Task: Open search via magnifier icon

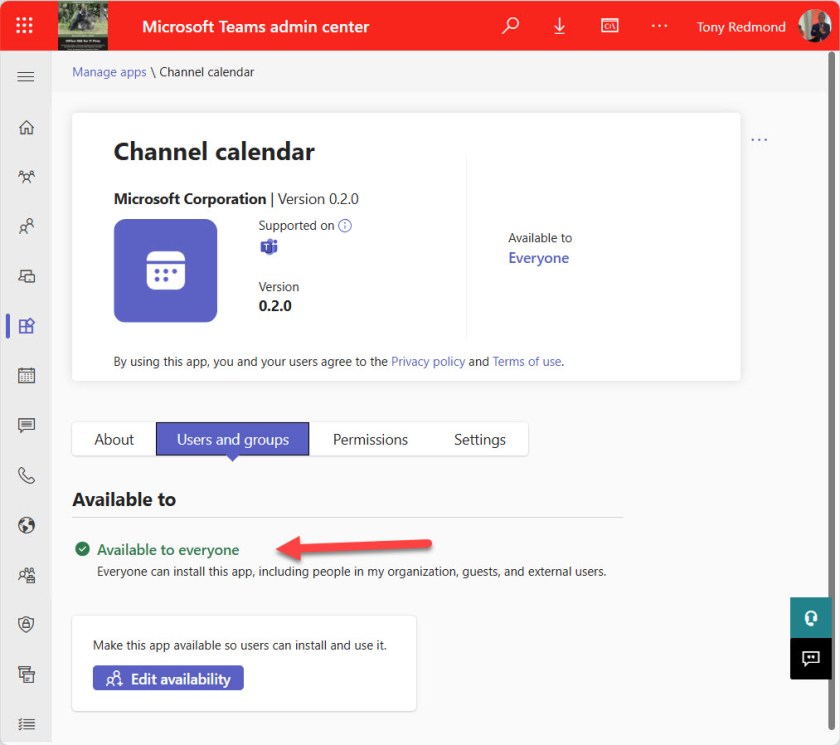Action: [510, 25]
